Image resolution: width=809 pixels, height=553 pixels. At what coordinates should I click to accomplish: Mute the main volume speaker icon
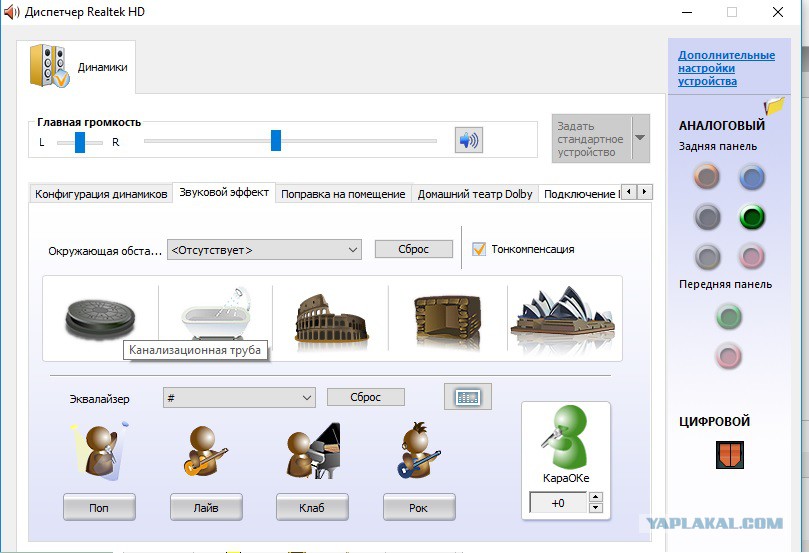pos(468,140)
